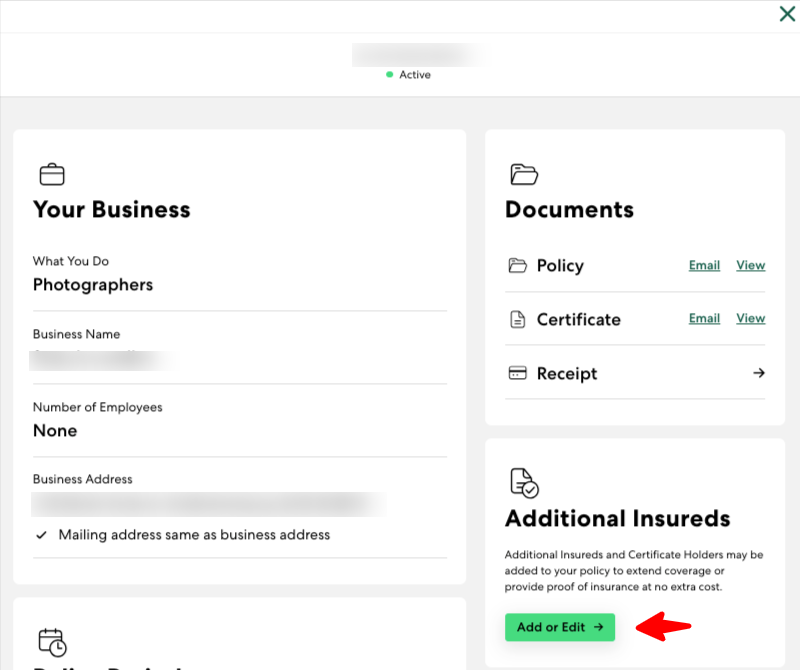Email the Policy document
800x670 pixels.
tap(704, 265)
